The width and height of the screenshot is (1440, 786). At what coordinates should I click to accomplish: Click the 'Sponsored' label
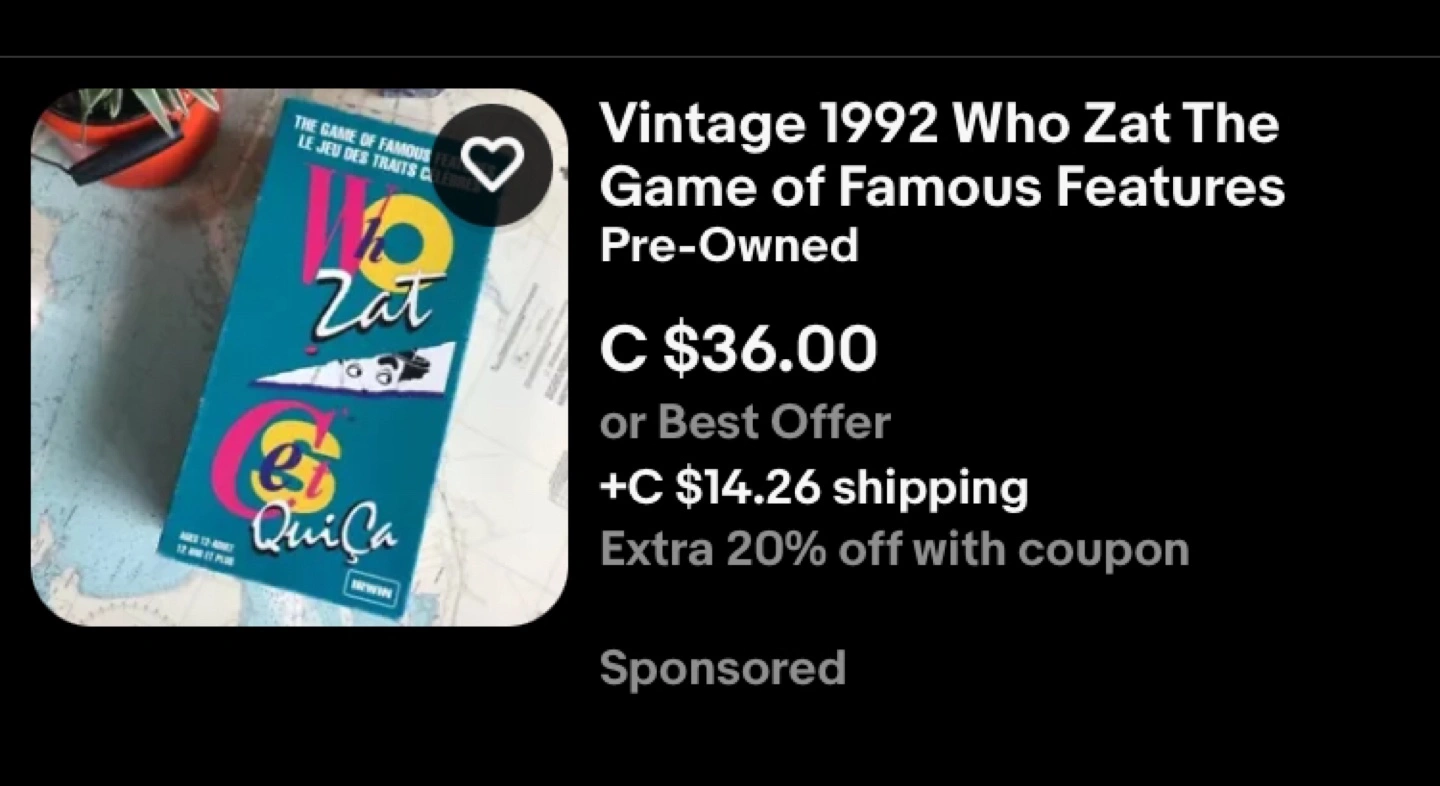[x=722, y=668]
